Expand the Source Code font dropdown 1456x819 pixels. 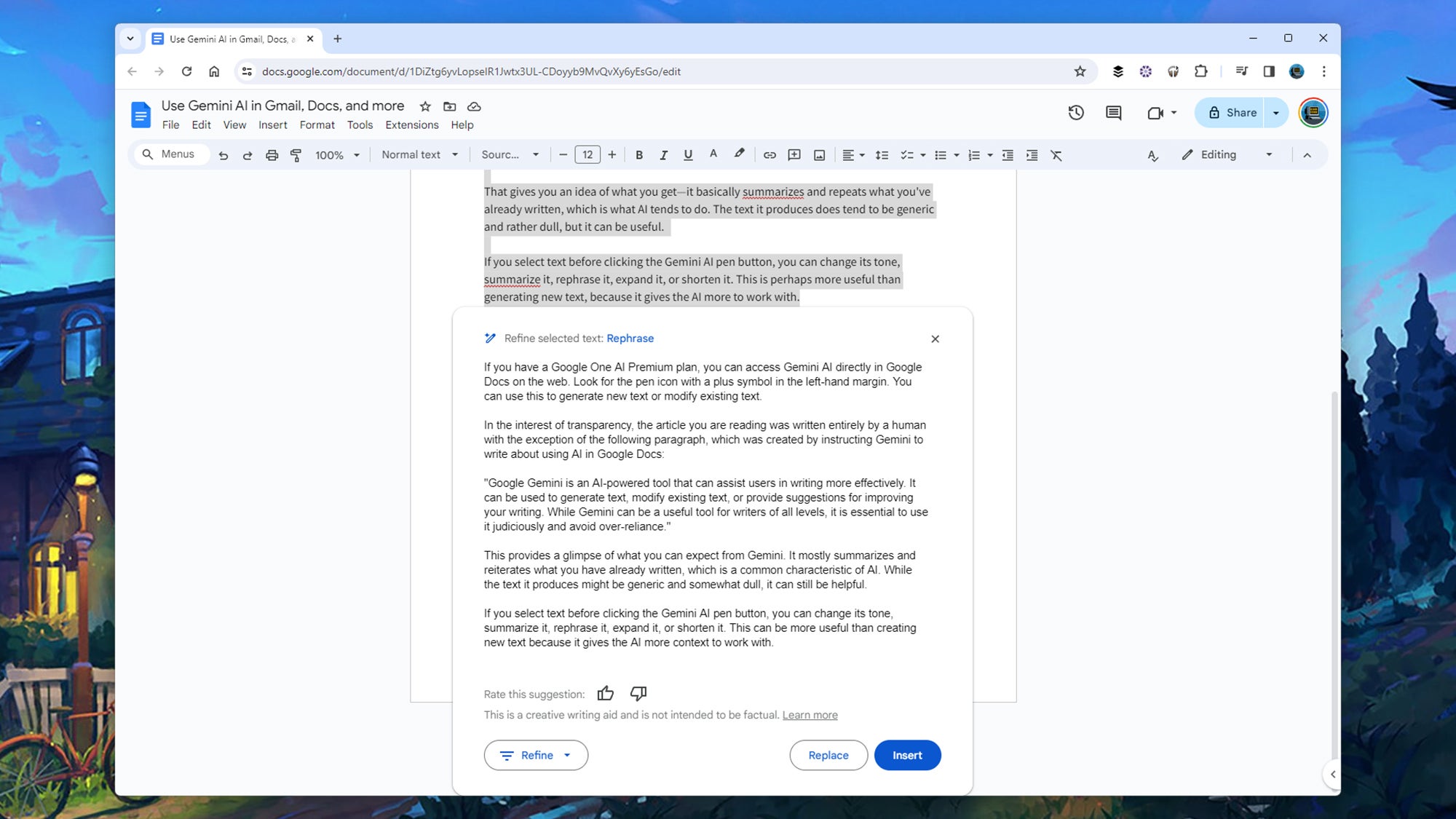click(x=534, y=155)
